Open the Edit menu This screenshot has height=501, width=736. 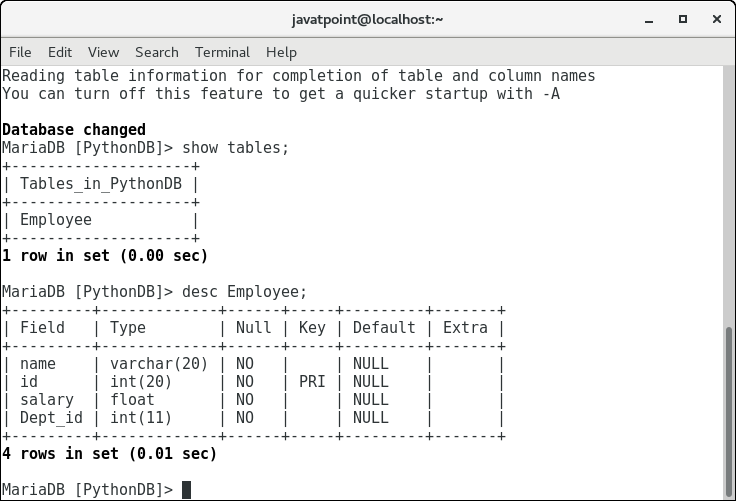(x=60, y=52)
